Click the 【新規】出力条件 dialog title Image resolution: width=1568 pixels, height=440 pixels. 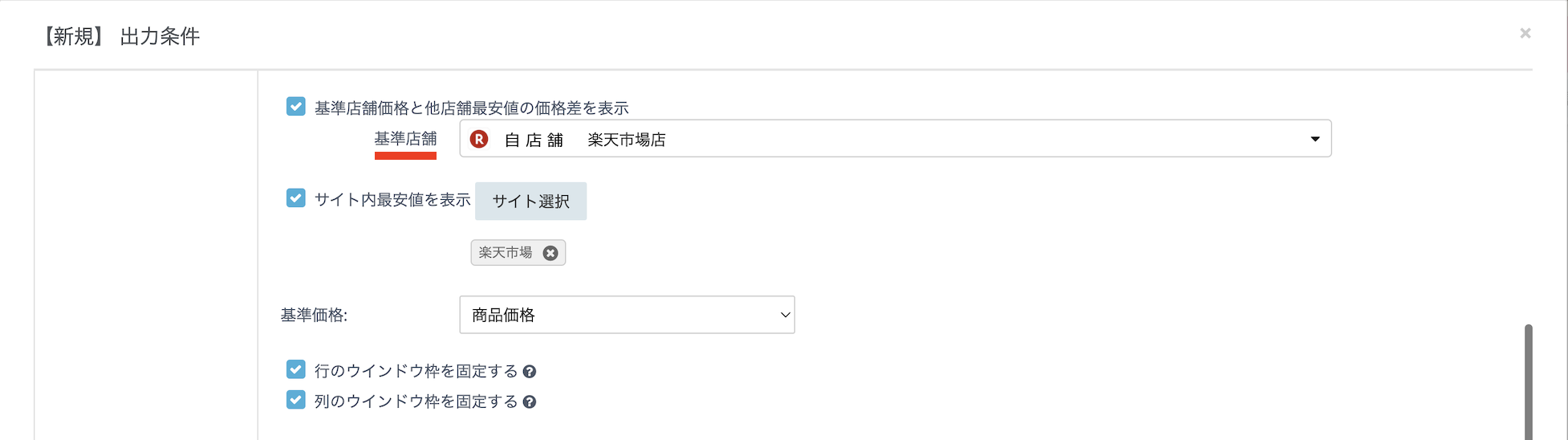click(121, 36)
